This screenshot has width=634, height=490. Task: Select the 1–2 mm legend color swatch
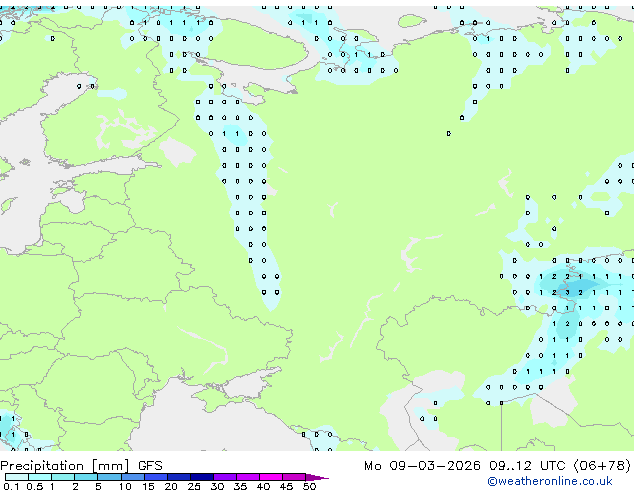tap(63, 477)
